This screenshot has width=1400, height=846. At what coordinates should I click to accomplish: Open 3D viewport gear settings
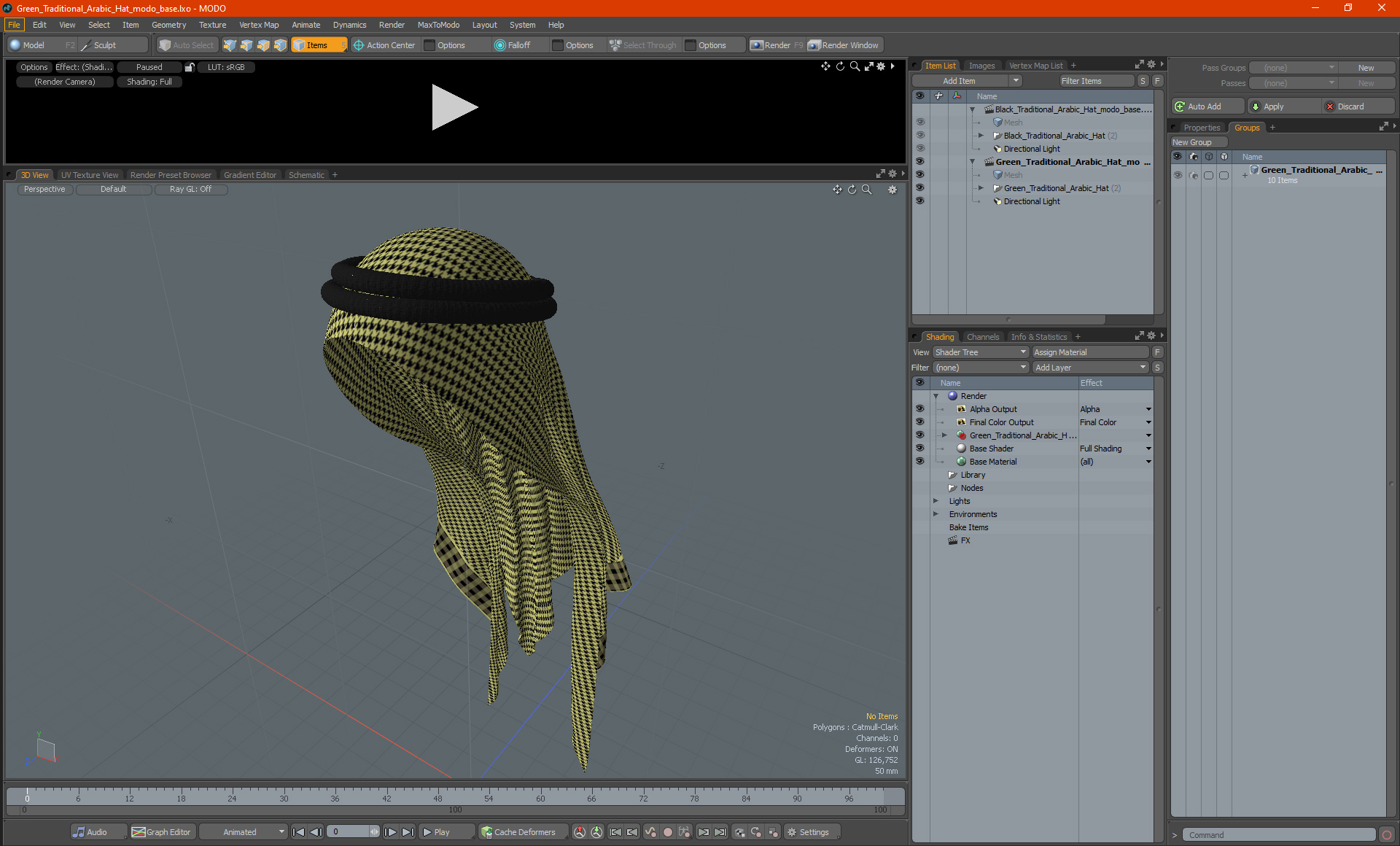(892, 190)
